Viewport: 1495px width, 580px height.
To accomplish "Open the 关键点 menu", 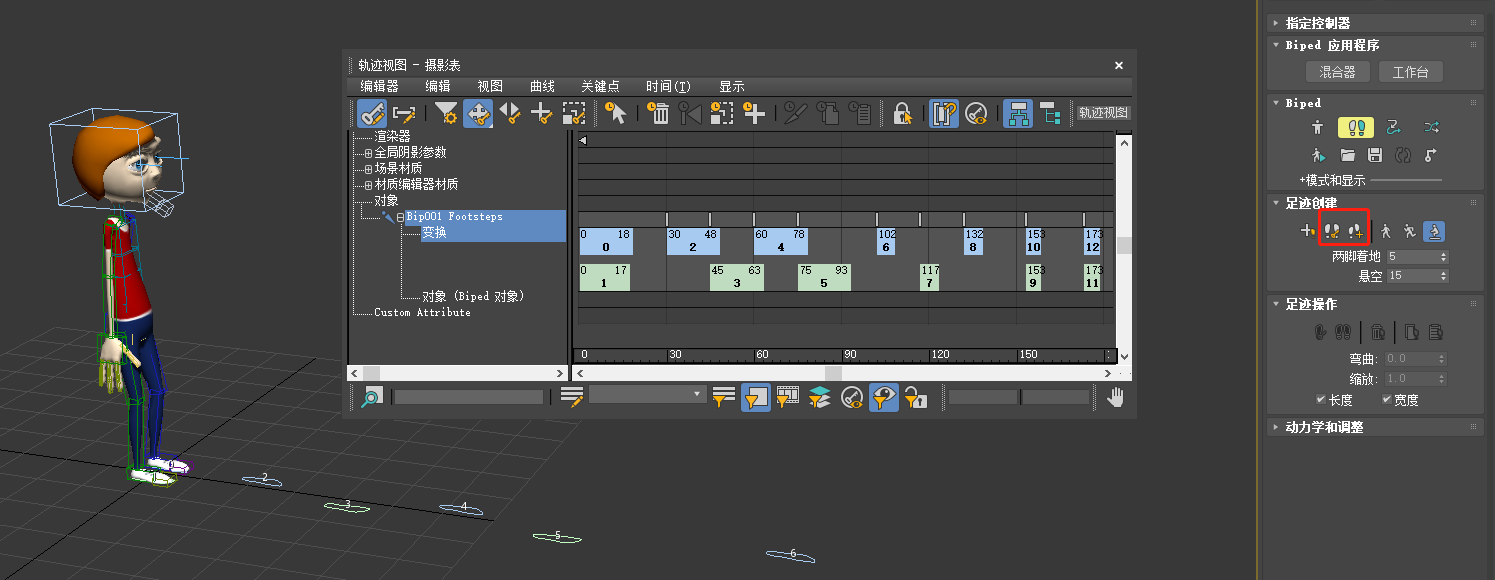I will [x=600, y=87].
